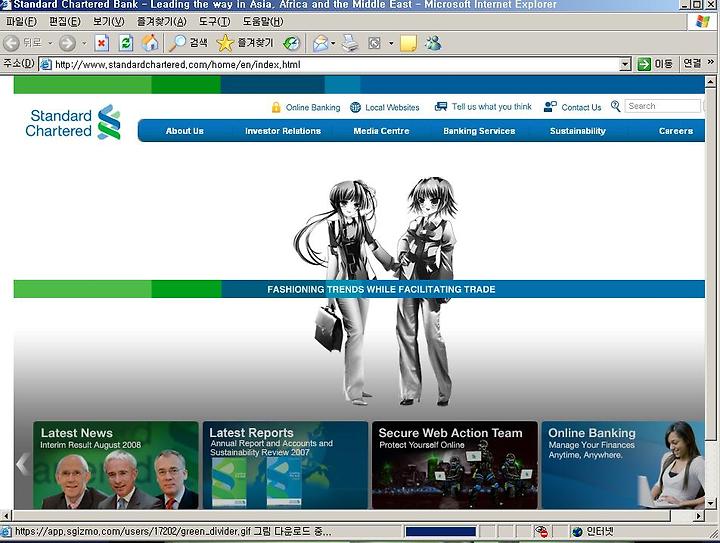The image size is (720, 543).
Task: Click the Mail envelope toolbar icon
Action: 321,43
